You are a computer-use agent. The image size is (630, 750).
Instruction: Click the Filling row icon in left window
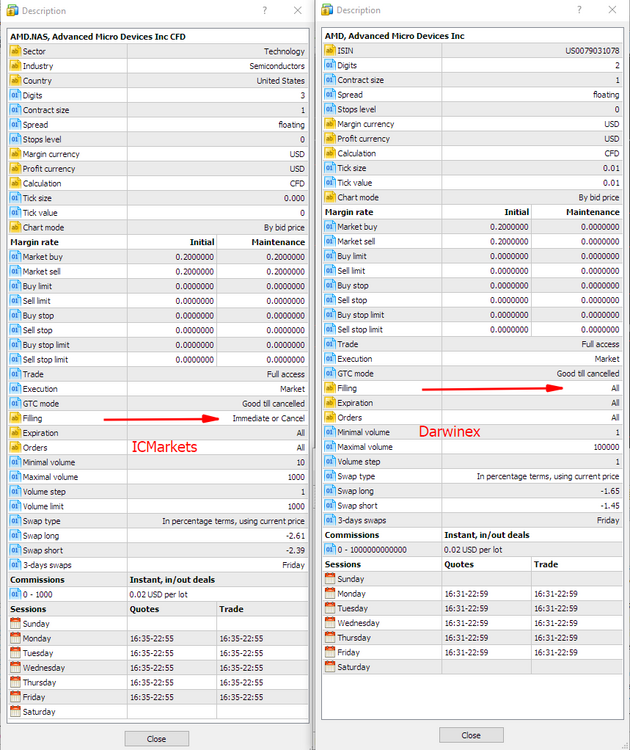tap(15, 418)
